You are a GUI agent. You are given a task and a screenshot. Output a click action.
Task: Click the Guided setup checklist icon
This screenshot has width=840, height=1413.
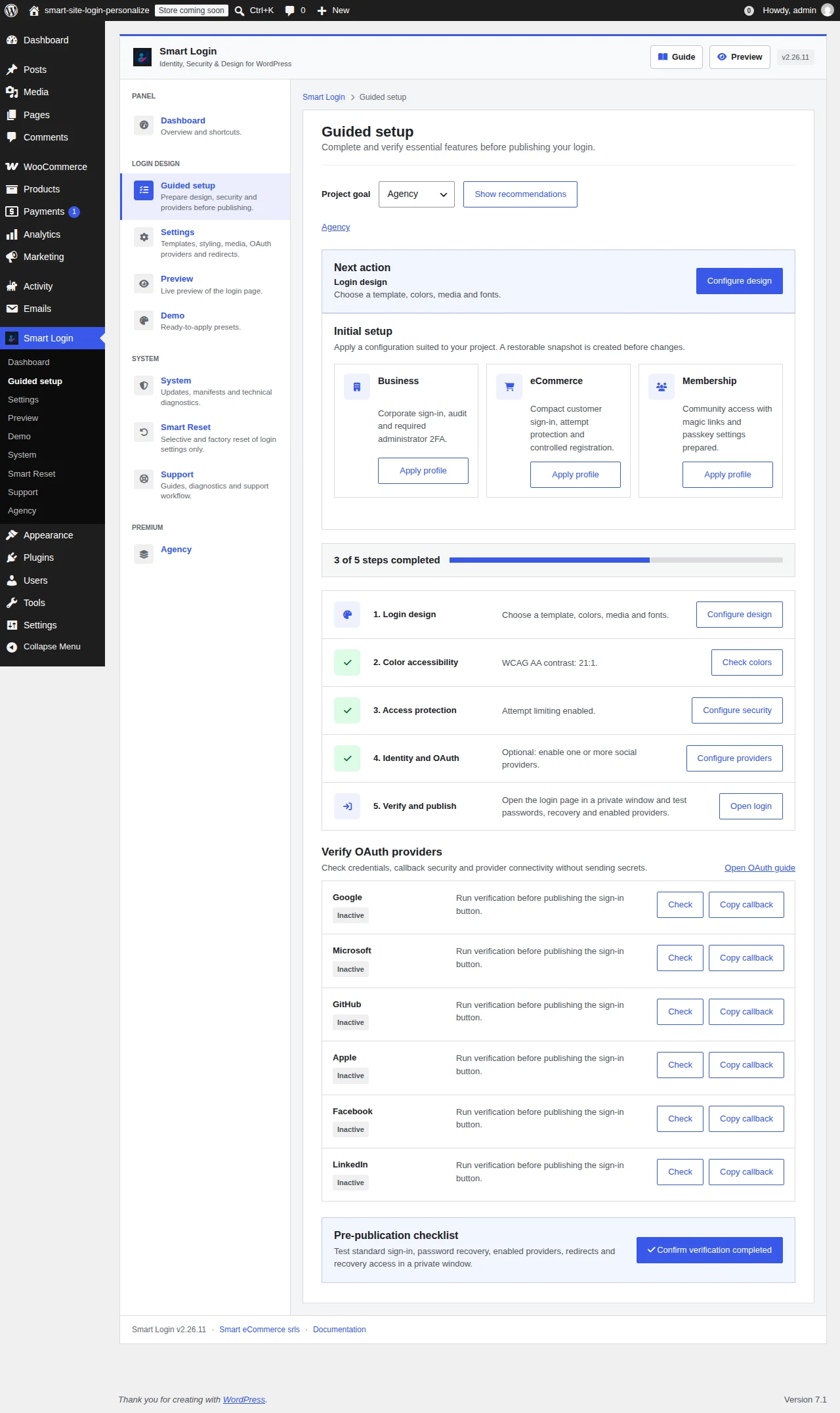(x=144, y=190)
